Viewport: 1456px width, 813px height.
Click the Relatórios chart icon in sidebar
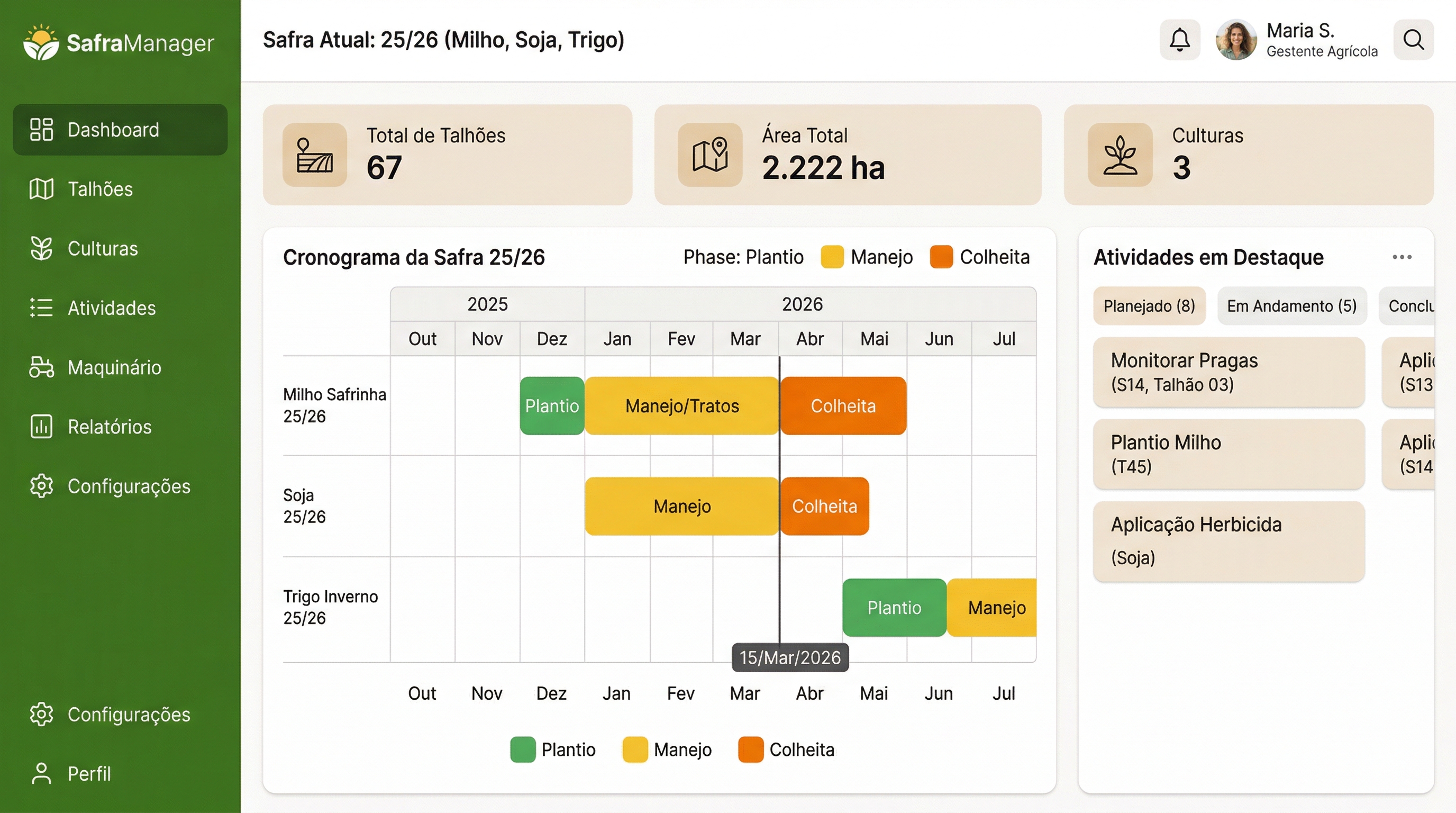[x=41, y=426]
